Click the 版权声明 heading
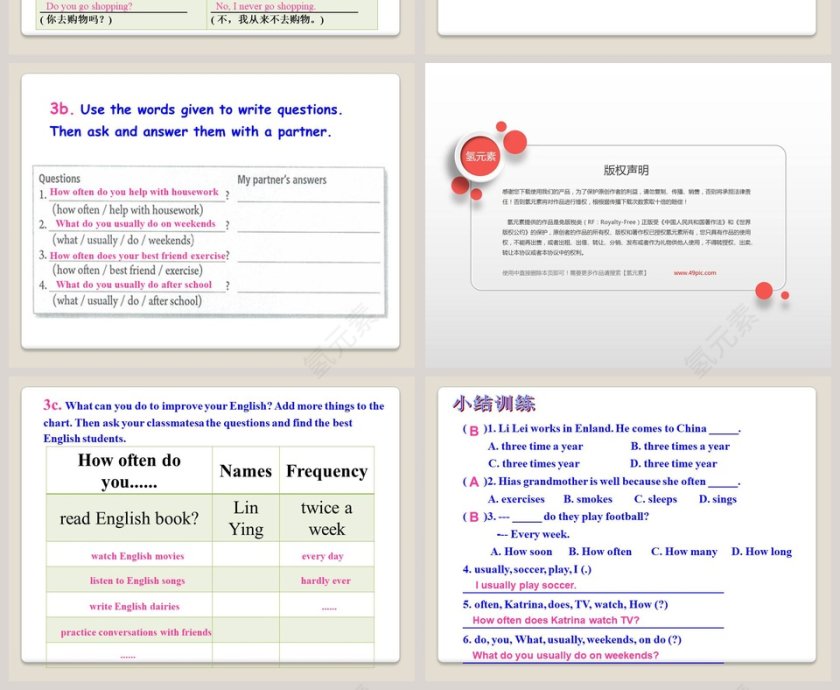This screenshot has width=840, height=690. point(628,170)
